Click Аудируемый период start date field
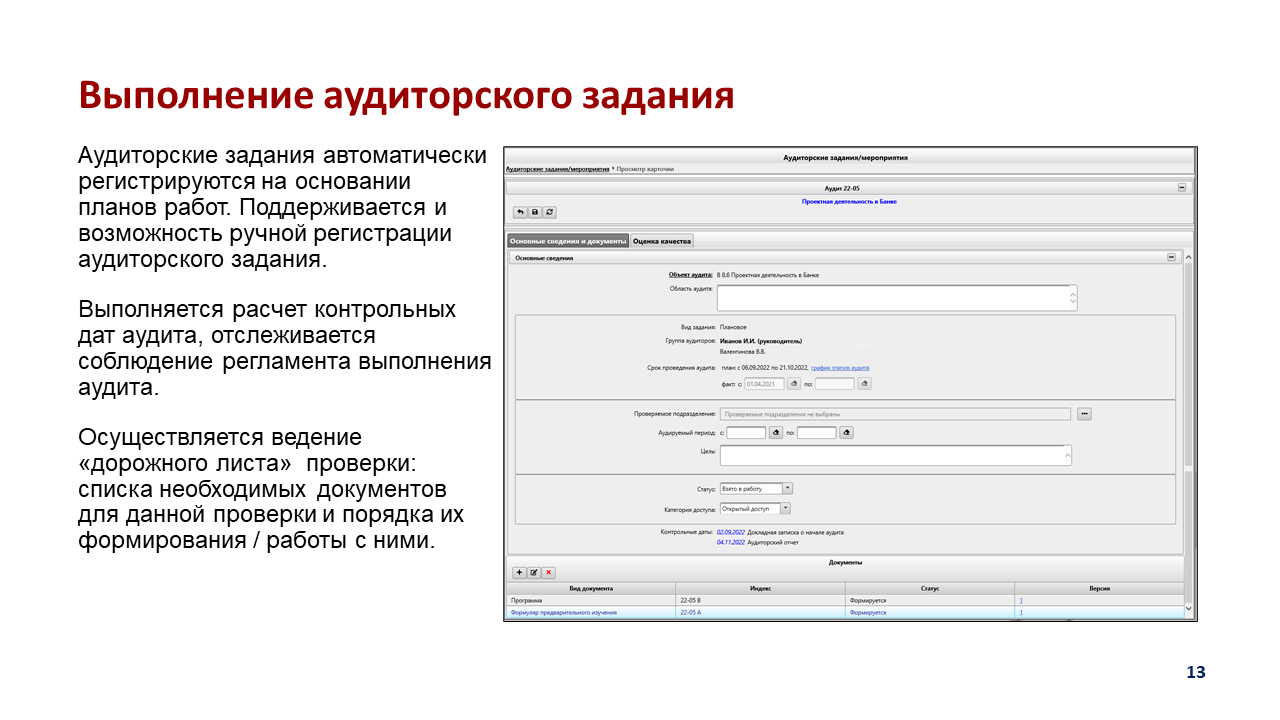Image resolution: width=1280 pixels, height=720 pixels. [x=746, y=433]
